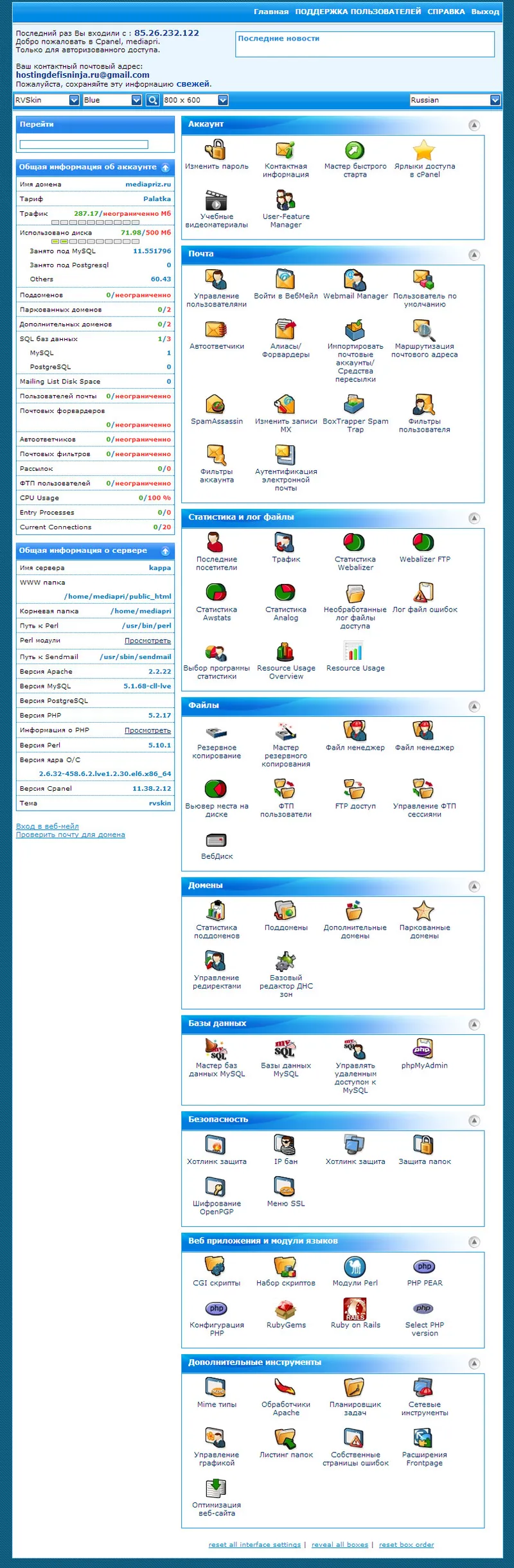Viewport: 514px width, 1568px height.
Task: Launch Мастер быстрого старта icon
Action: 355,150
